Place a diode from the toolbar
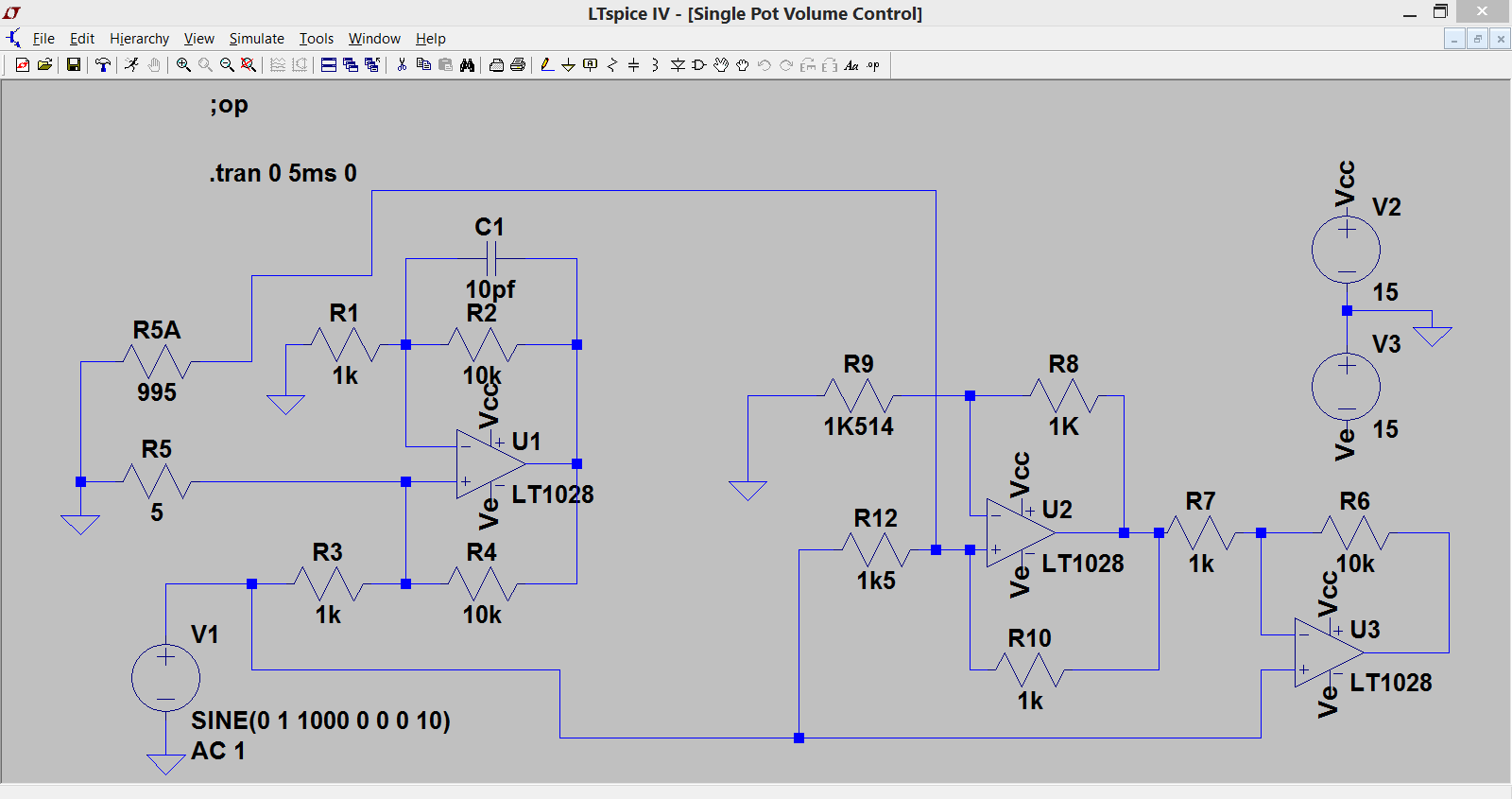 tap(678, 65)
